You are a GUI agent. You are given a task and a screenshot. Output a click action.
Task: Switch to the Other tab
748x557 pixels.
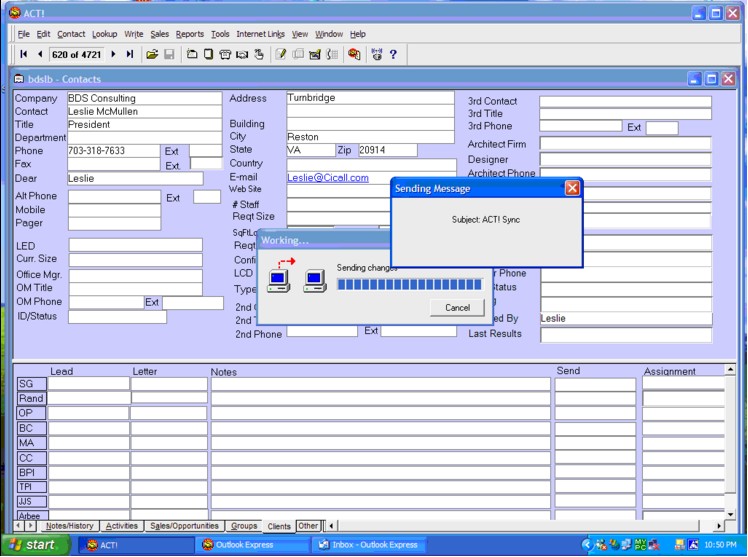tap(308, 526)
